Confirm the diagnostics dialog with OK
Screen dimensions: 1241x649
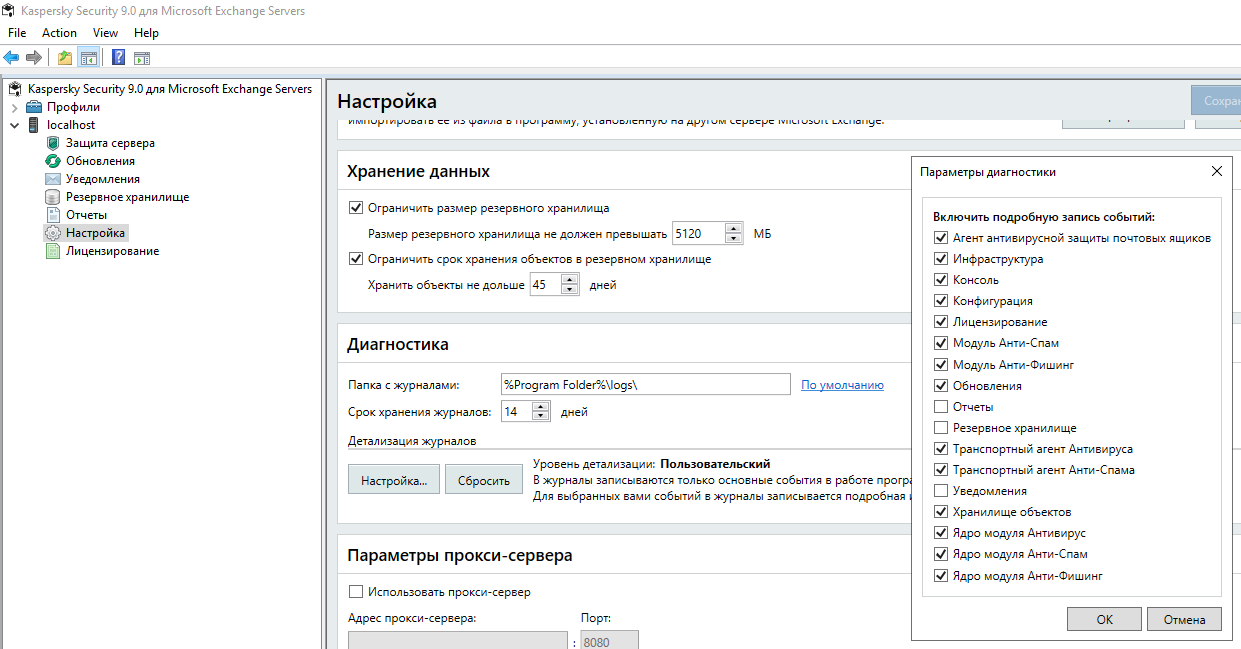1104,619
